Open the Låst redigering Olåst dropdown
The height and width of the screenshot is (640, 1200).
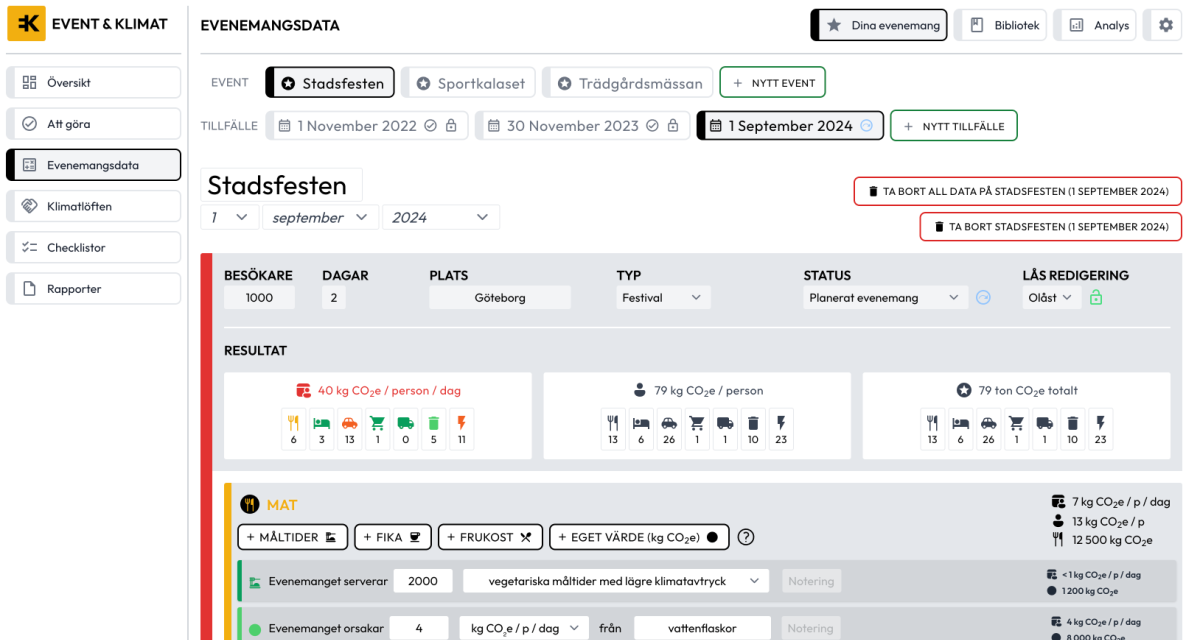point(1050,298)
